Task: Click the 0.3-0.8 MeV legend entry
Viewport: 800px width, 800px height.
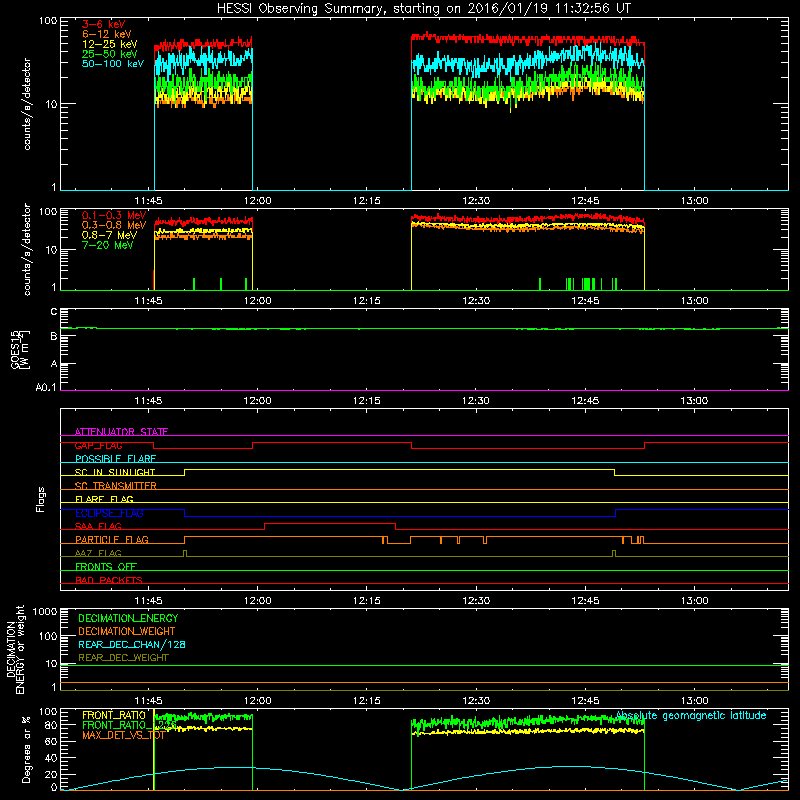Action: [114, 225]
